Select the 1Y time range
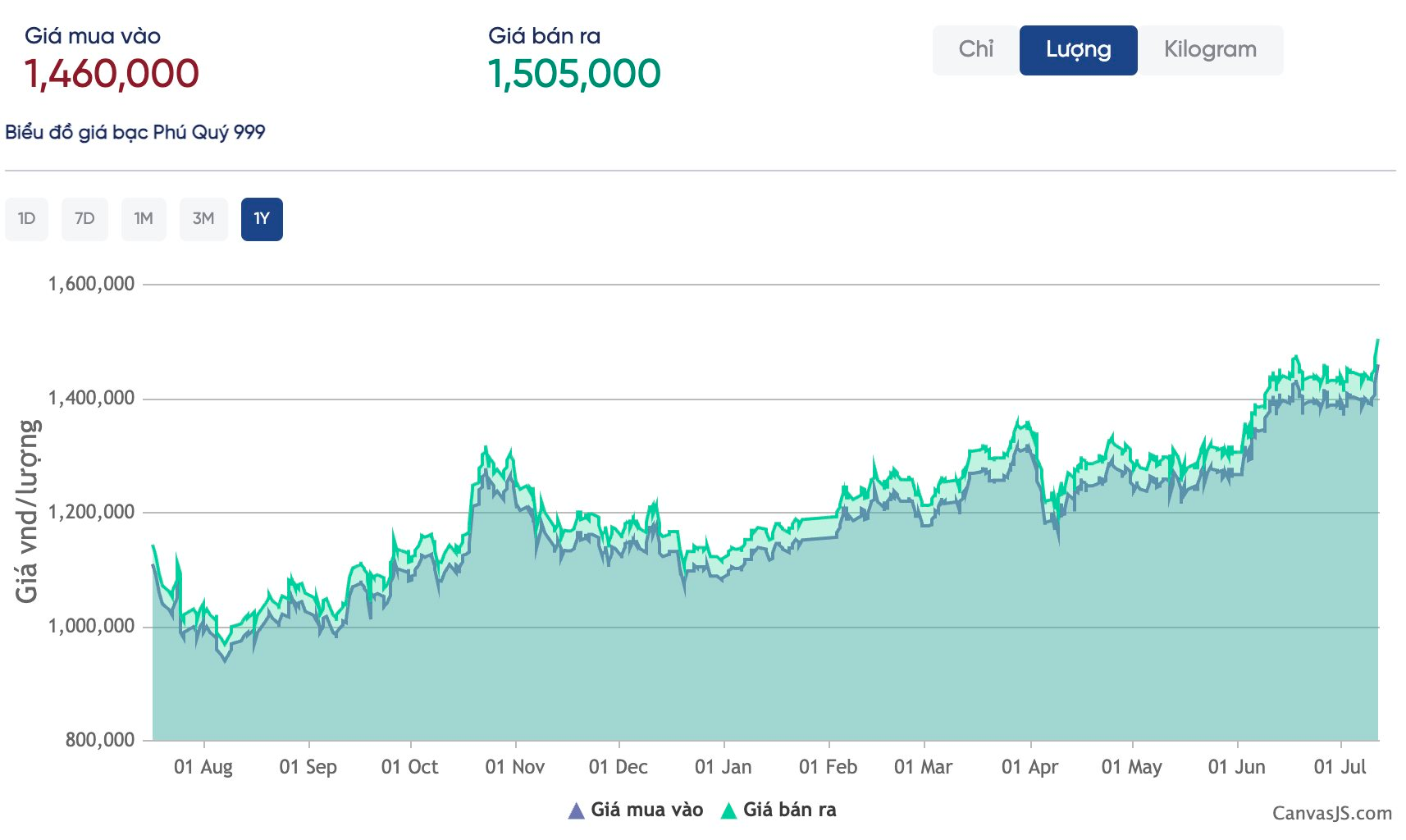 coord(262,219)
